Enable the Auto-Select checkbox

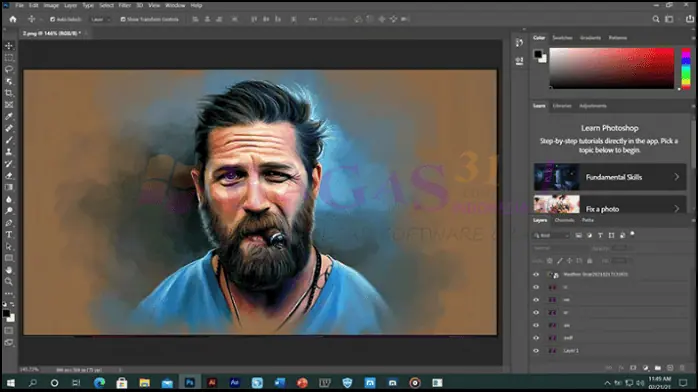tap(53, 20)
